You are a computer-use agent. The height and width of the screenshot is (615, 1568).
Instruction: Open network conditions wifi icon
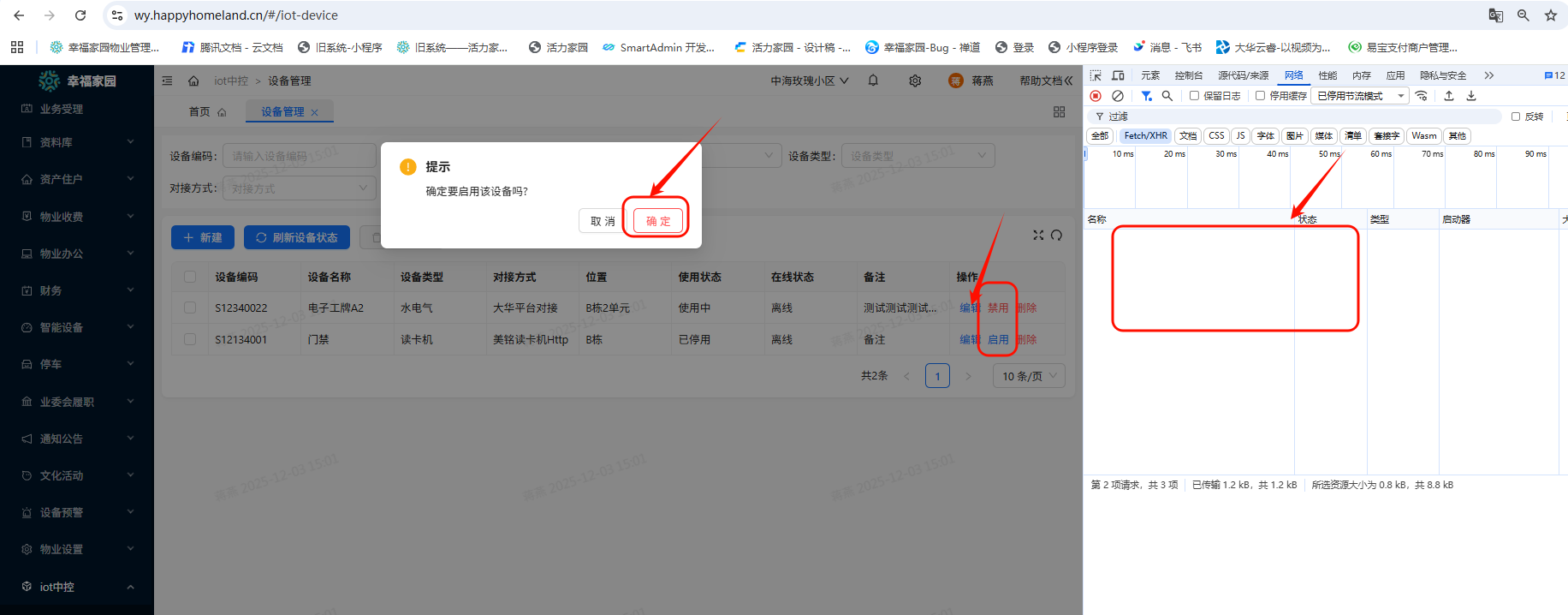pos(1422,96)
